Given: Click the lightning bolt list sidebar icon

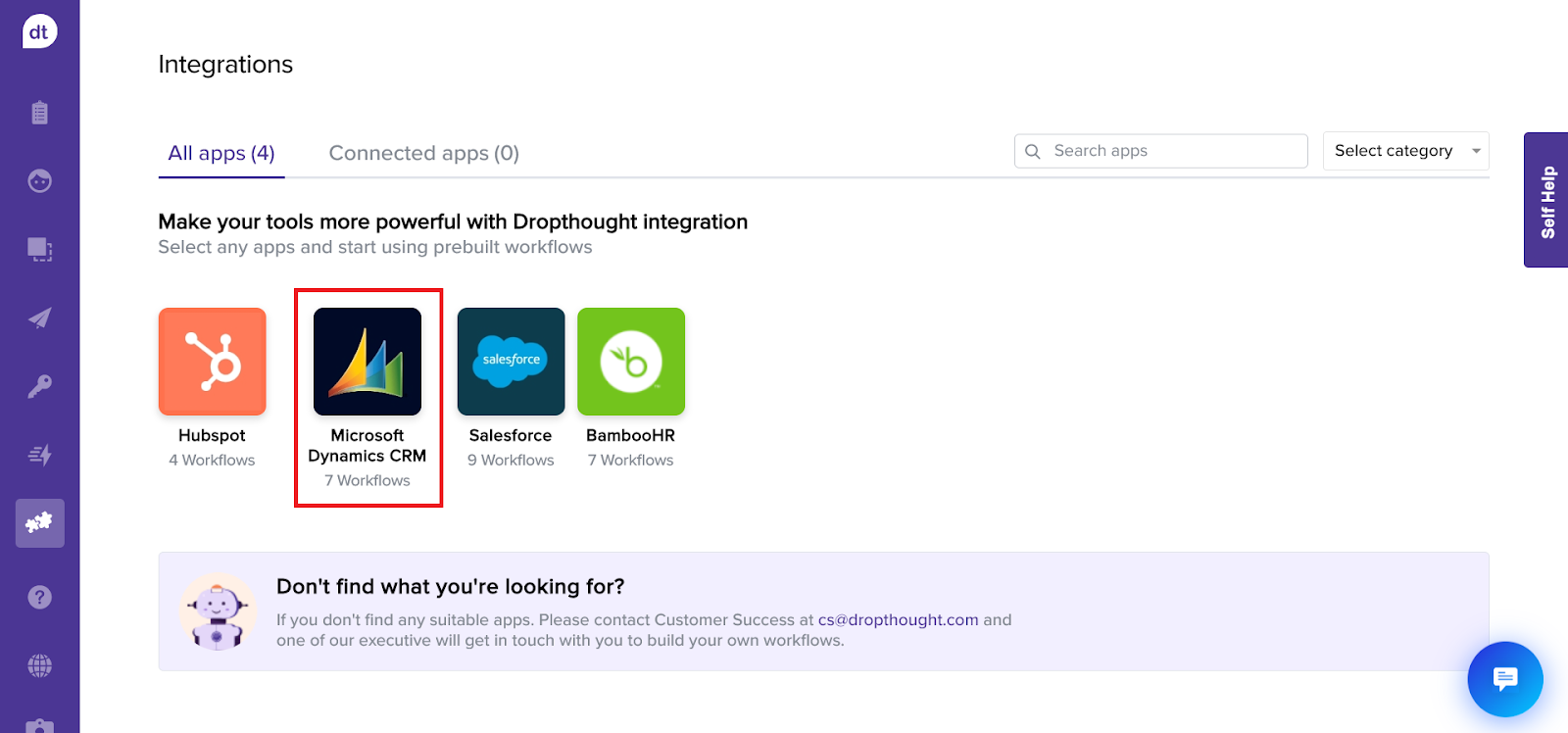Looking at the screenshot, I should (39, 455).
